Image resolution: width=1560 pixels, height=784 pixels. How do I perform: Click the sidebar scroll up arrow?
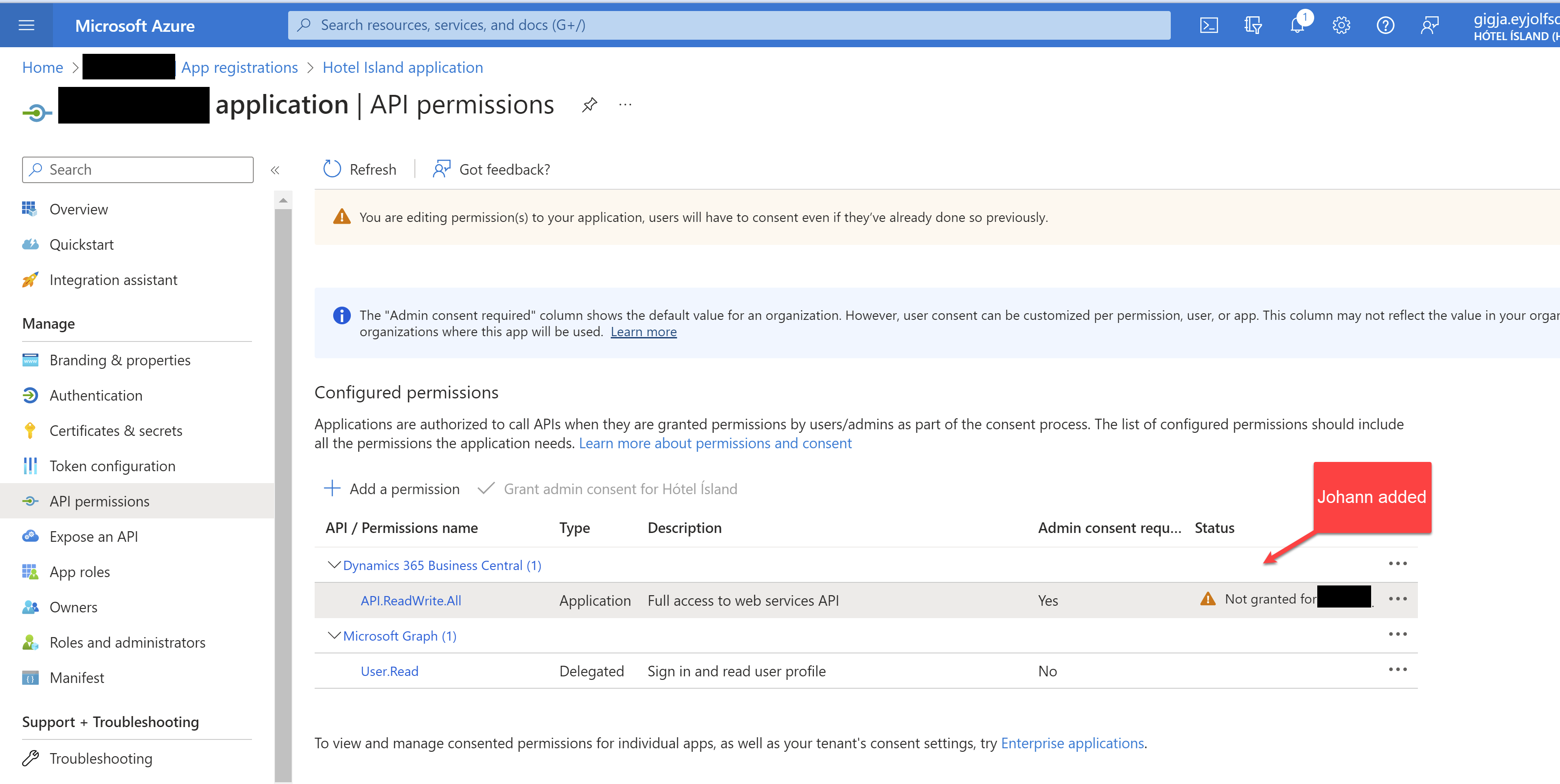[x=283, y=200]
